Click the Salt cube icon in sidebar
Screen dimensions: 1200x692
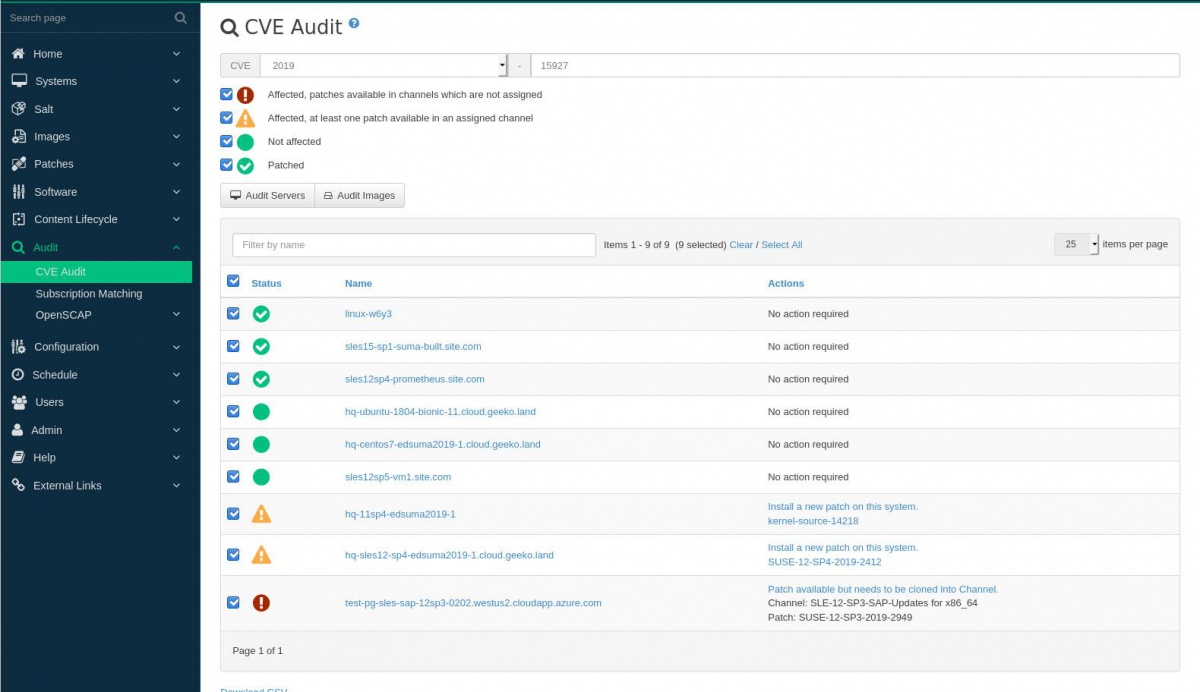18,109
